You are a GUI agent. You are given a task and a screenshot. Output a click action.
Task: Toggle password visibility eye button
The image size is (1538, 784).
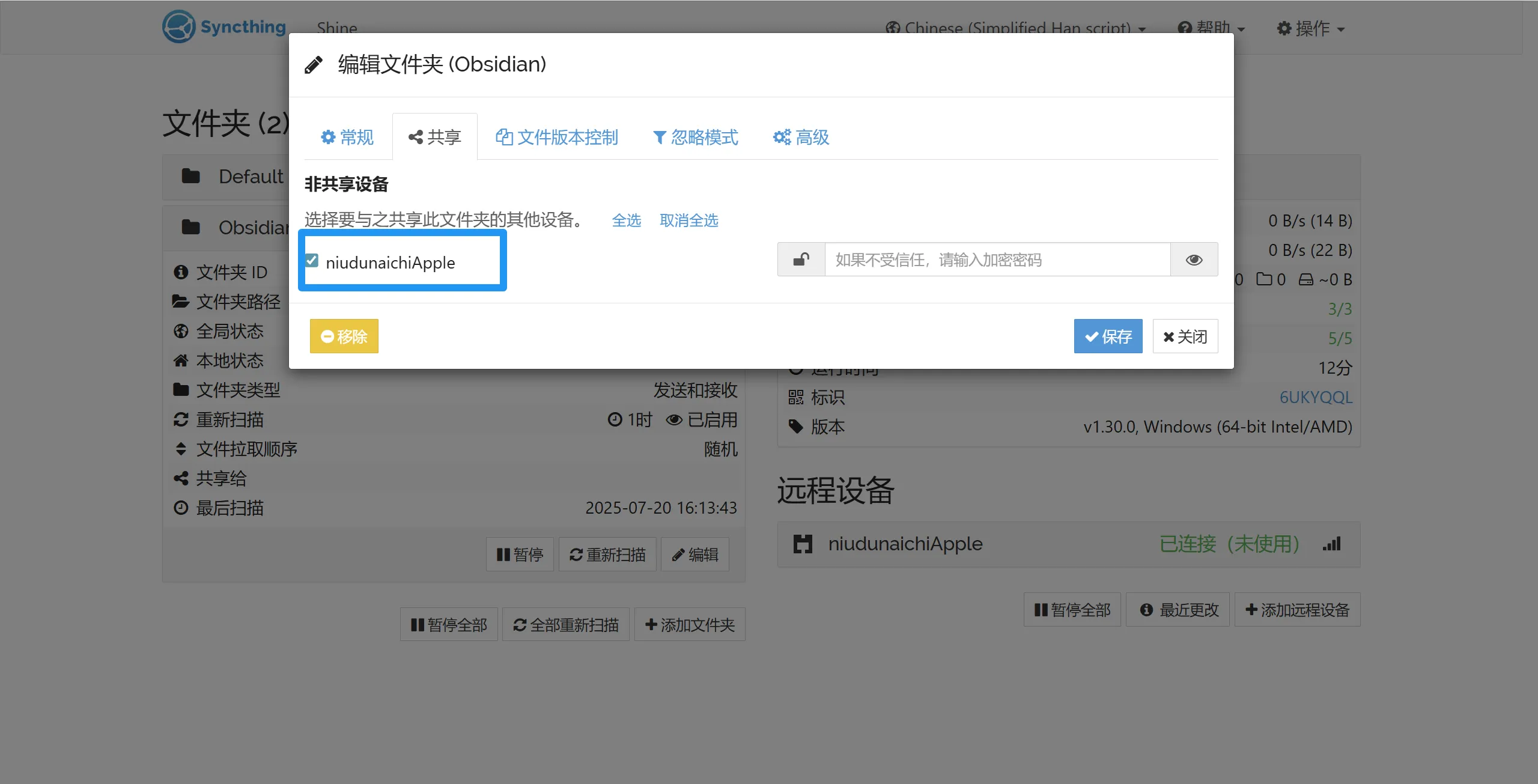(1194, 260)
